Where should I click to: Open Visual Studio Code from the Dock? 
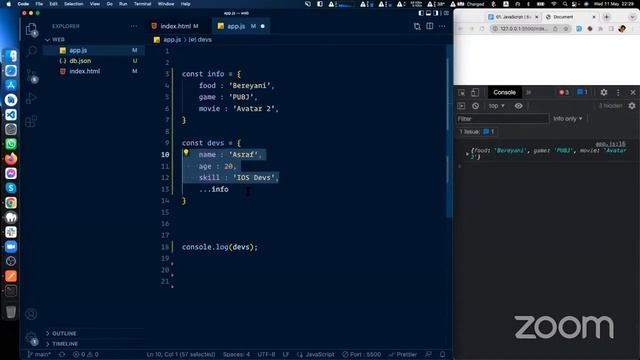(11, 115)
